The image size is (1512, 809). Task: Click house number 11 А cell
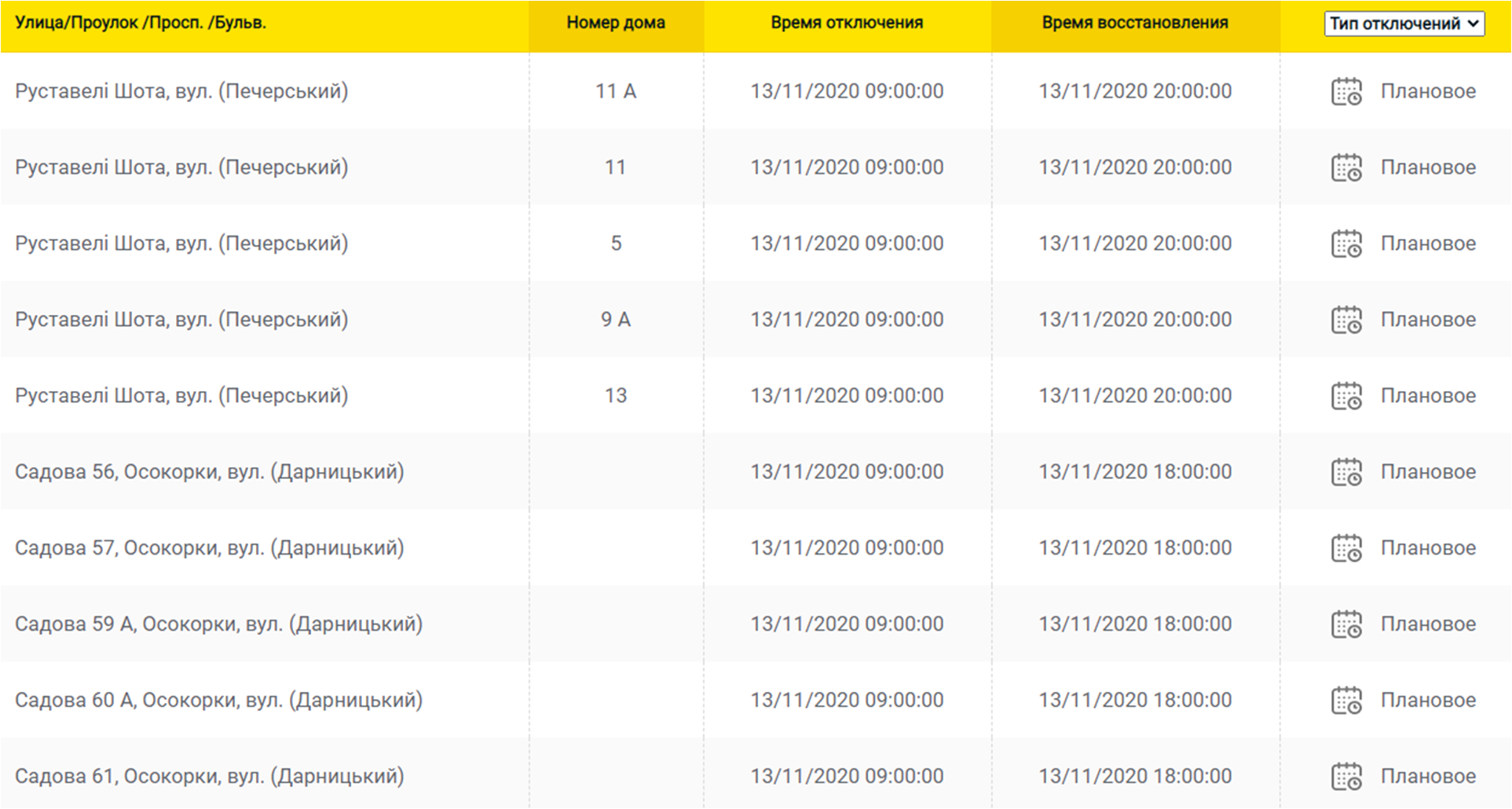616,91
